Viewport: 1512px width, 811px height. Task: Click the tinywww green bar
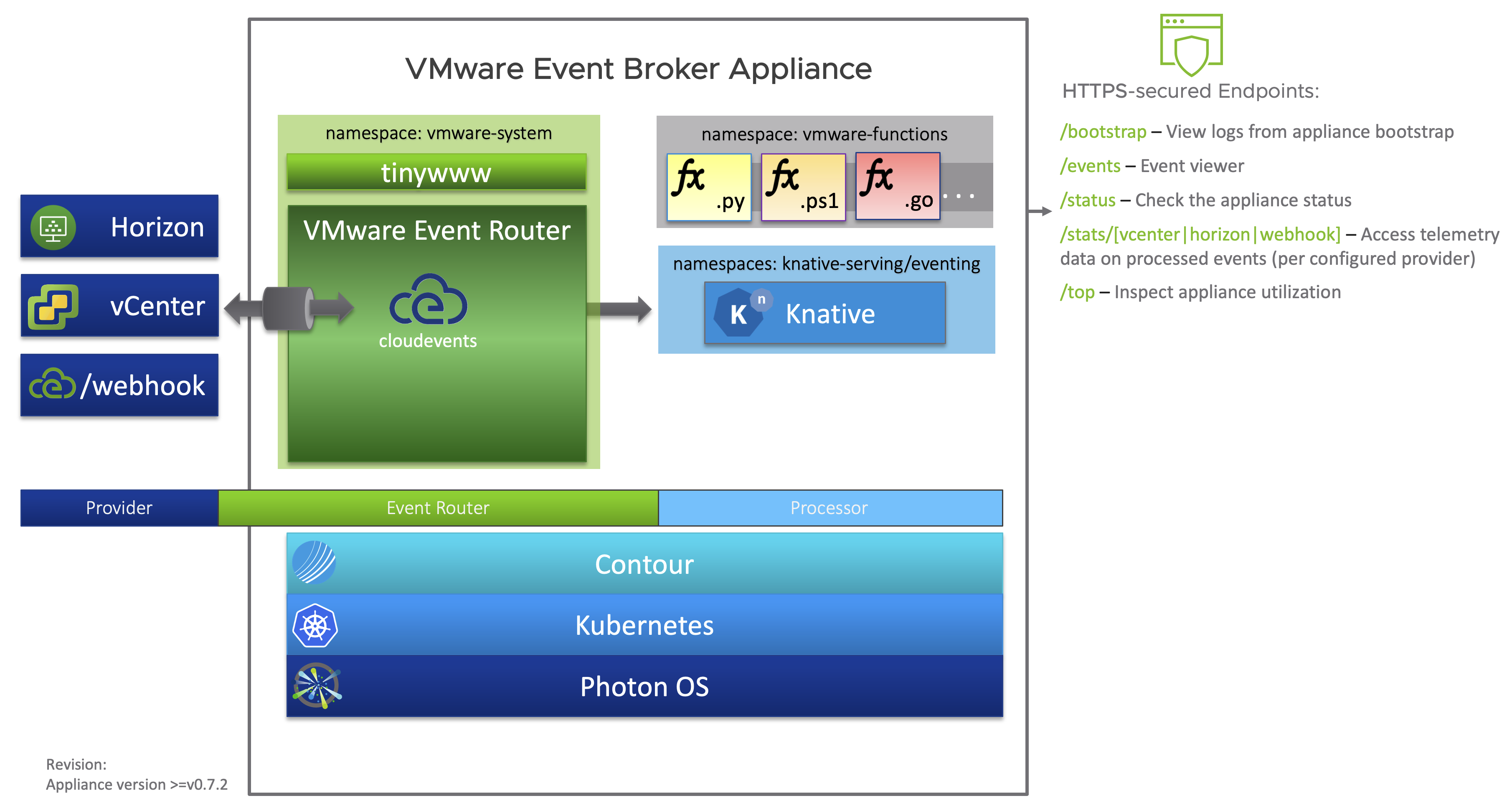[436, 172]
